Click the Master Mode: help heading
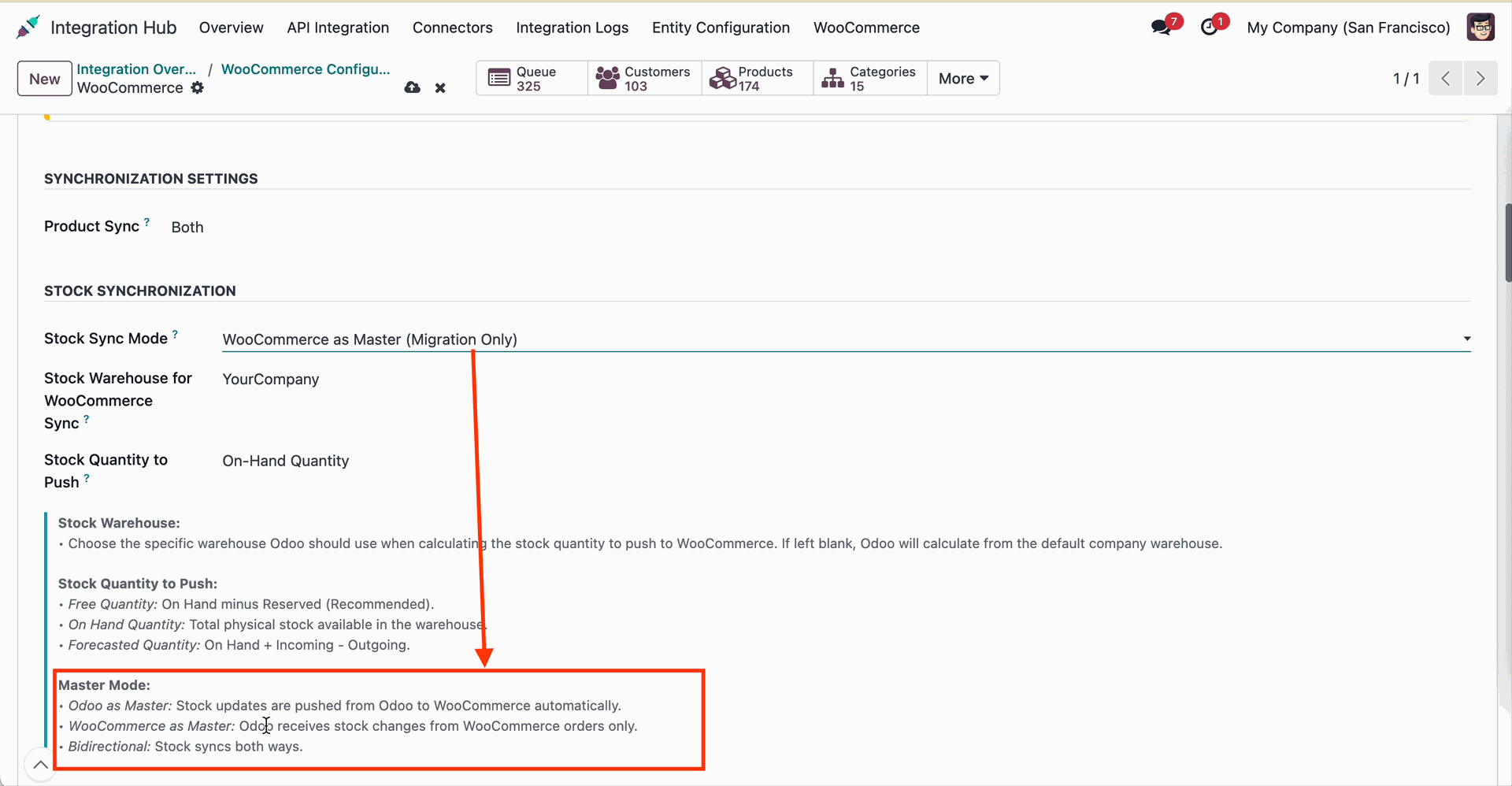Screen dimensions: 1512x786 pyautogui.click(x=104, y=685)
